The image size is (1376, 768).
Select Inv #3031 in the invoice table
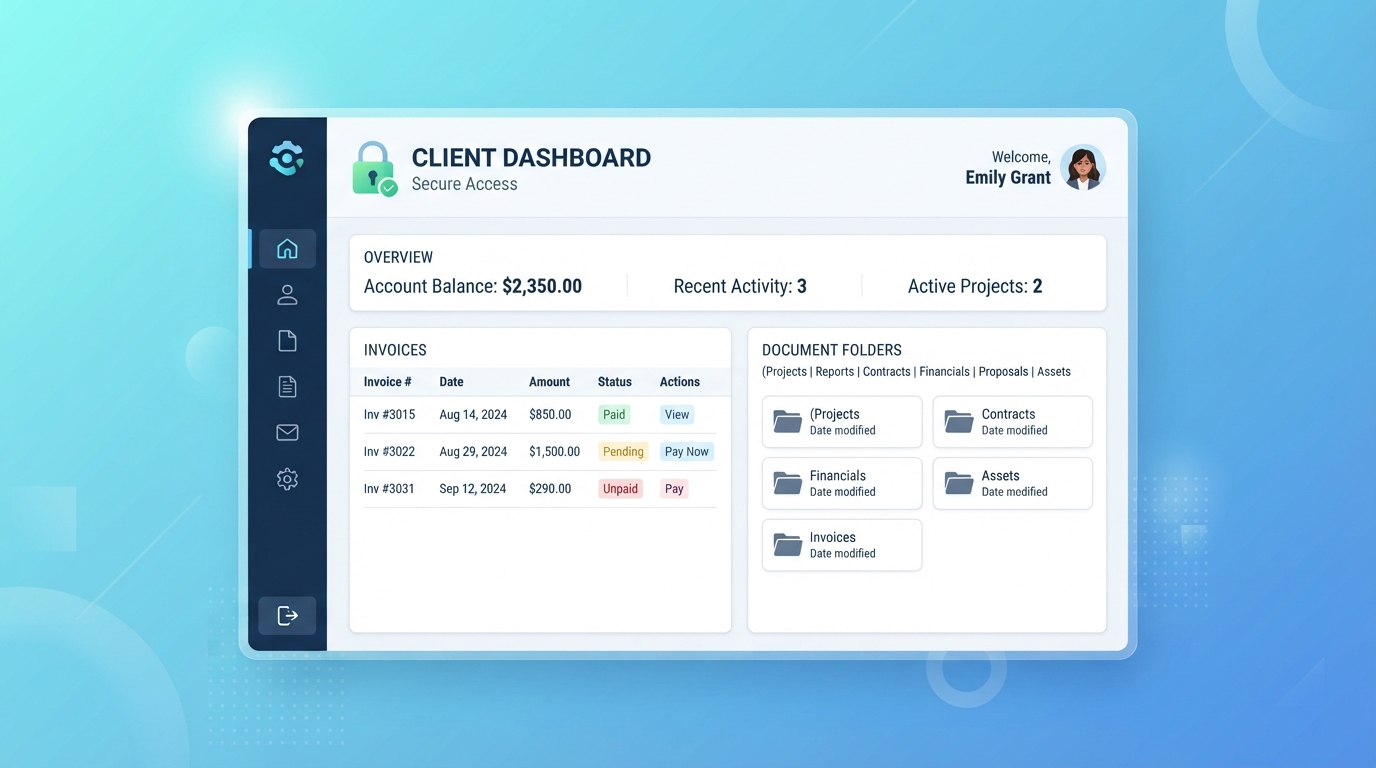pos(389,489)
